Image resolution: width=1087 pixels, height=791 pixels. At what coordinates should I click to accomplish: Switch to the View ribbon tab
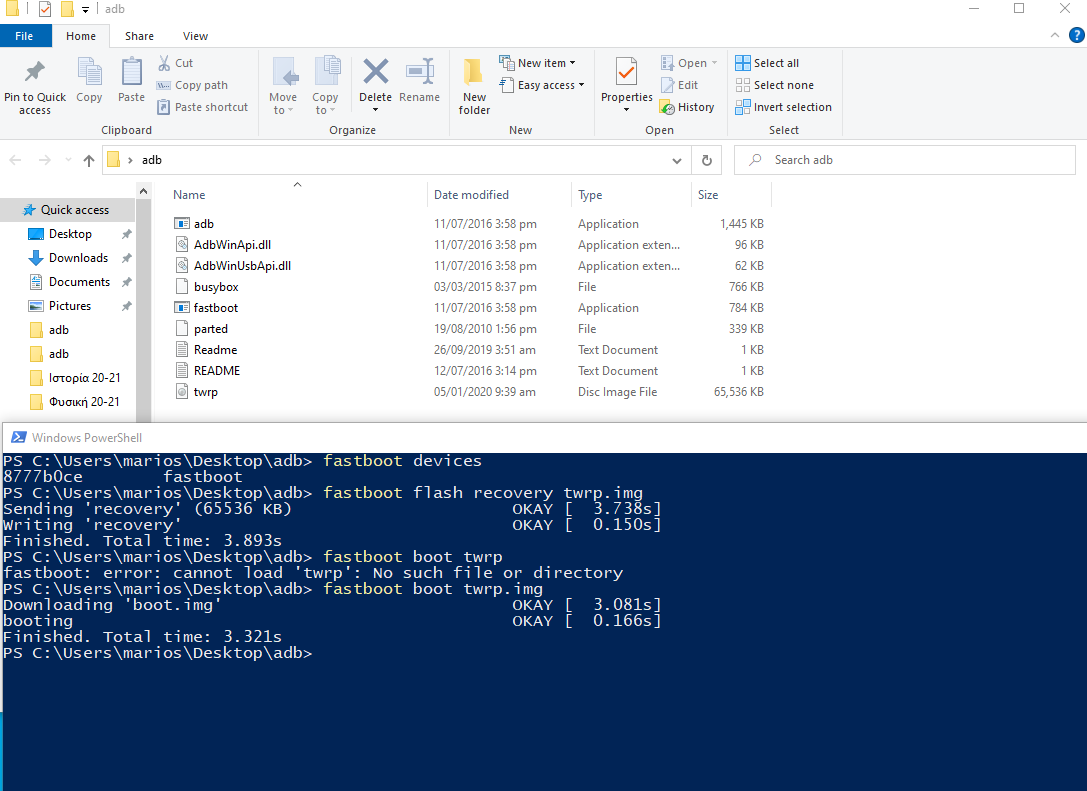(195, 36)
